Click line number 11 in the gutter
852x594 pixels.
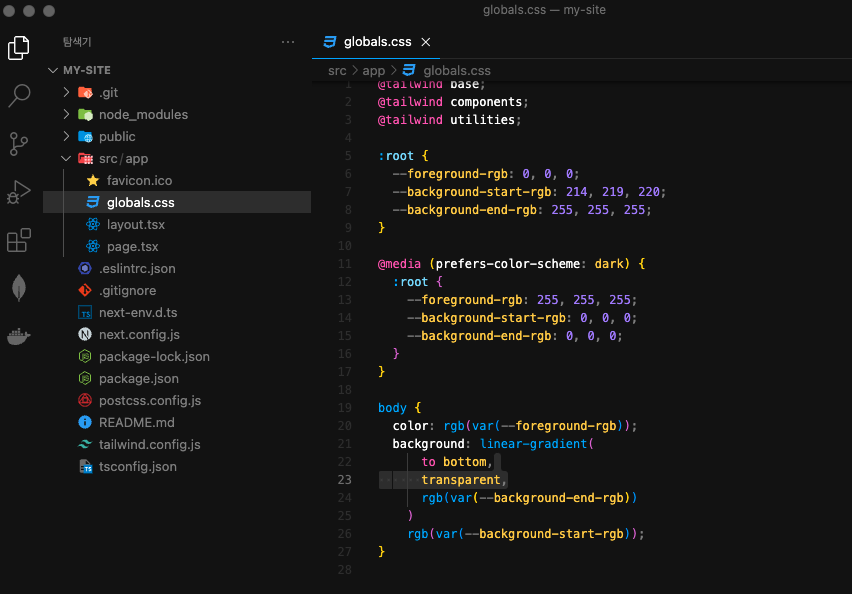coord(344,264)
